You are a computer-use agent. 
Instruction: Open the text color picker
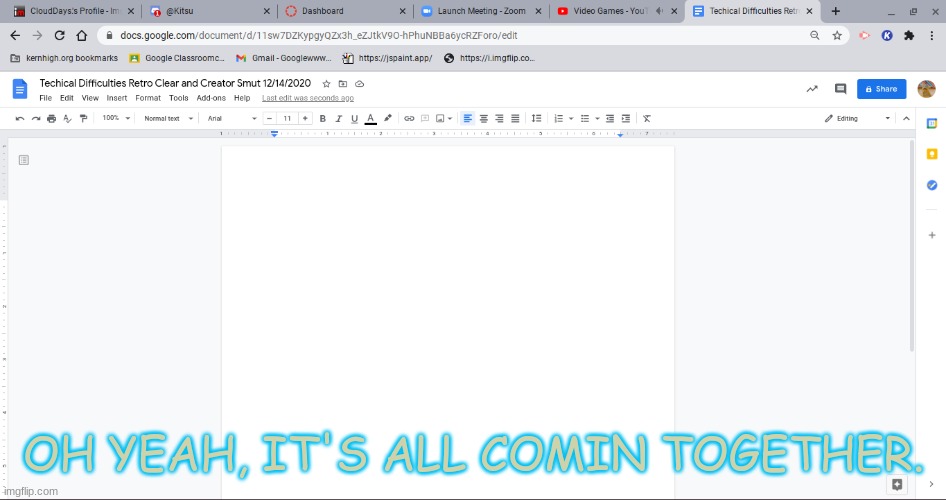pyautogui.click(x=370, y=118)
